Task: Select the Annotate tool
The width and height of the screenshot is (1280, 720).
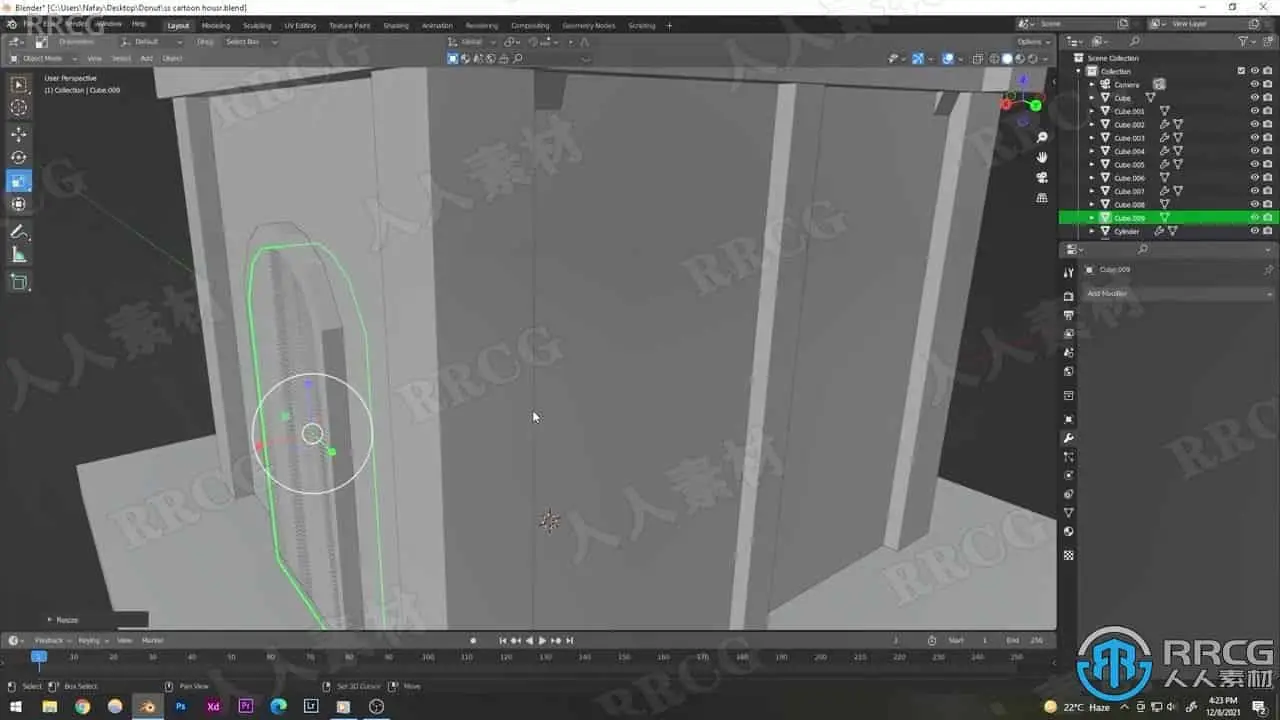Action: pos(19,232)
